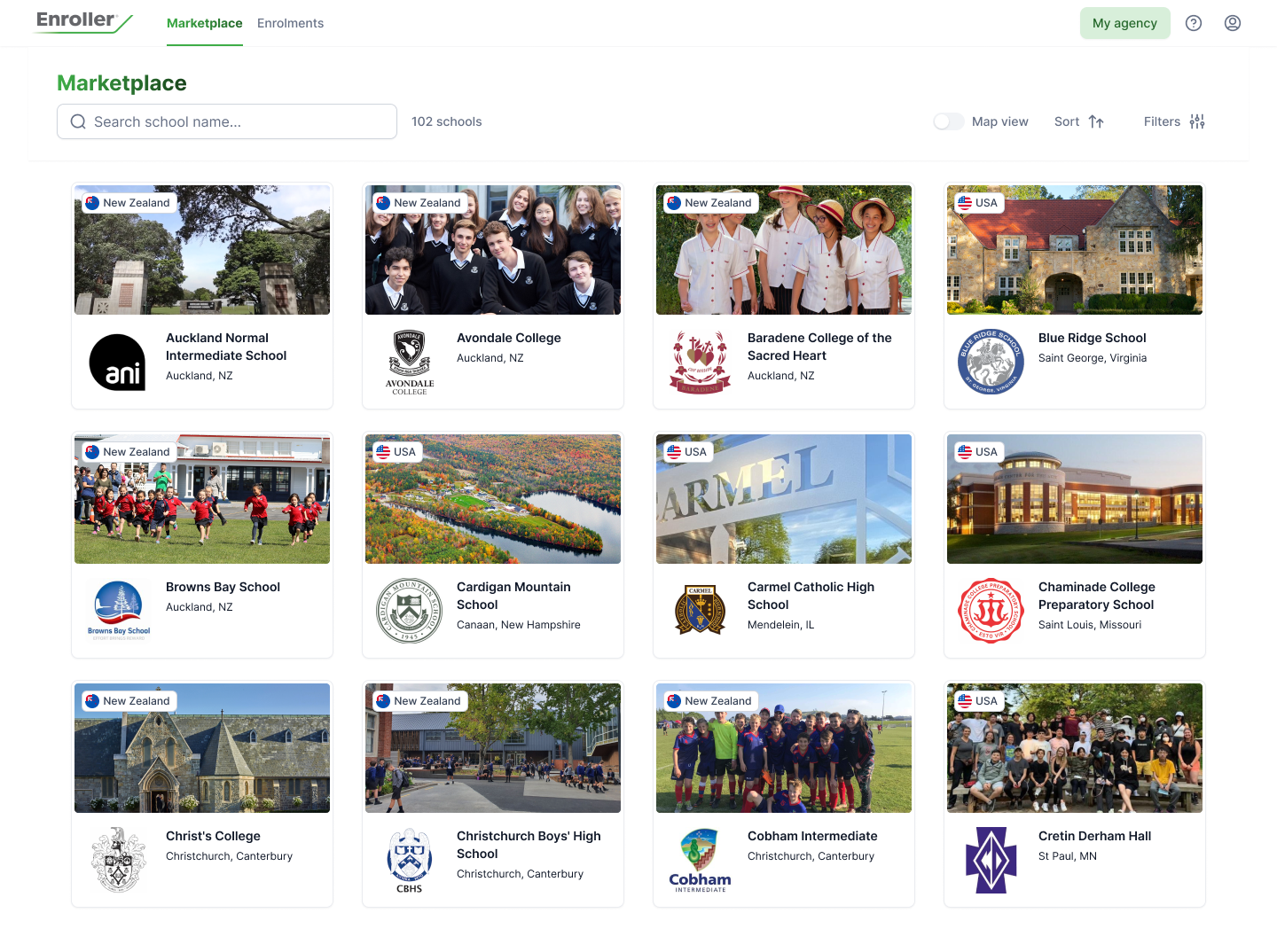Screen dimensions: 1277x952
Task: Open Browns Bay School title
Action: coord(223,587)
